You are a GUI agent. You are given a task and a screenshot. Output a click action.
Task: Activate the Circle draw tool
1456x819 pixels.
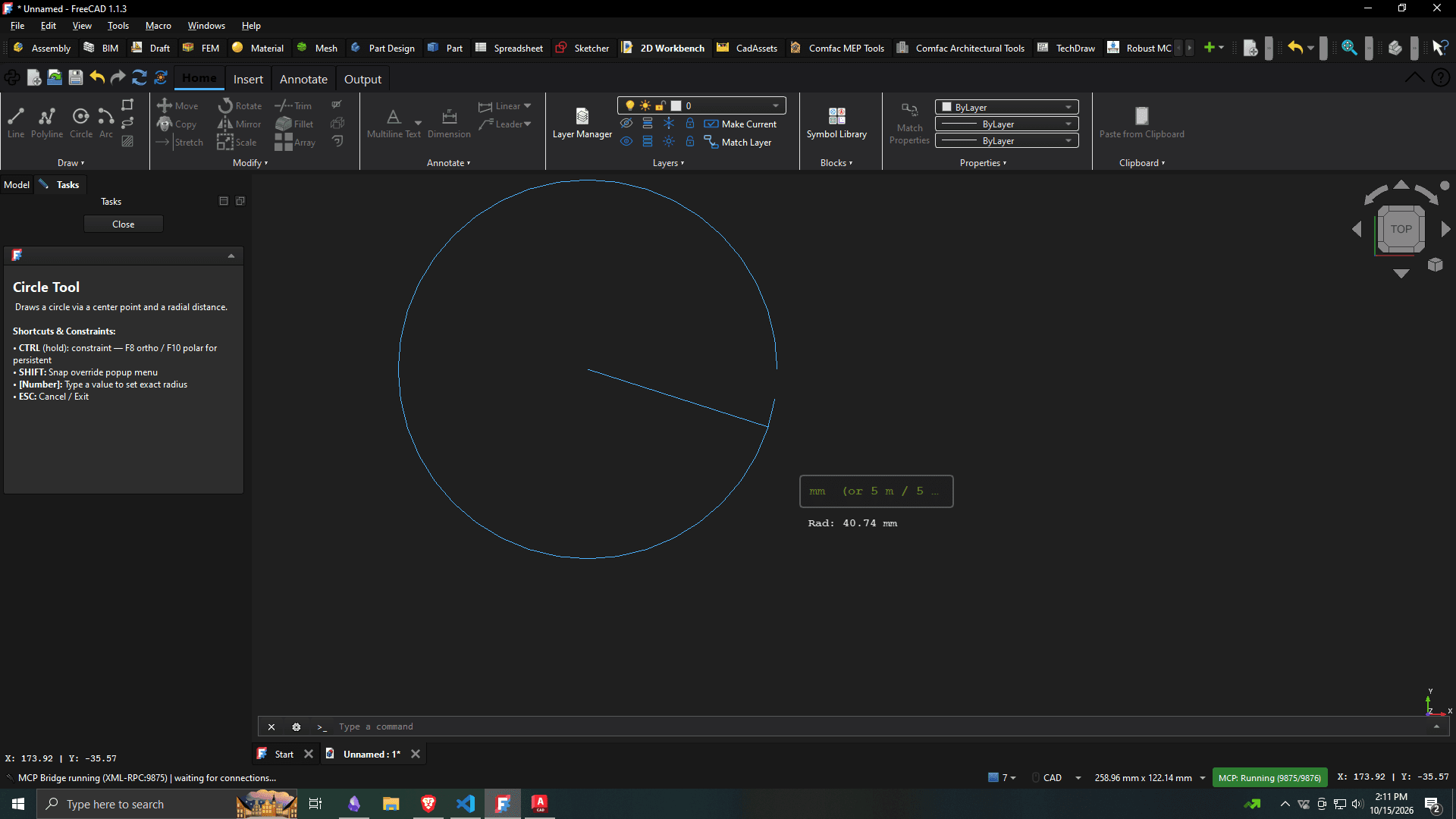(81, 123)
